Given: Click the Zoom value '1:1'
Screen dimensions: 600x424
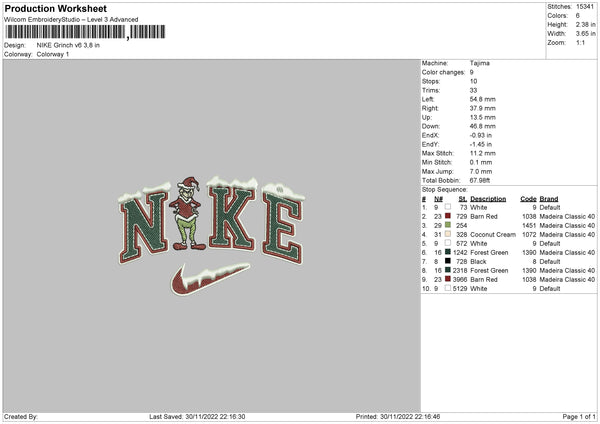Looking at the screenshot, I should click(x=580, y=42).
